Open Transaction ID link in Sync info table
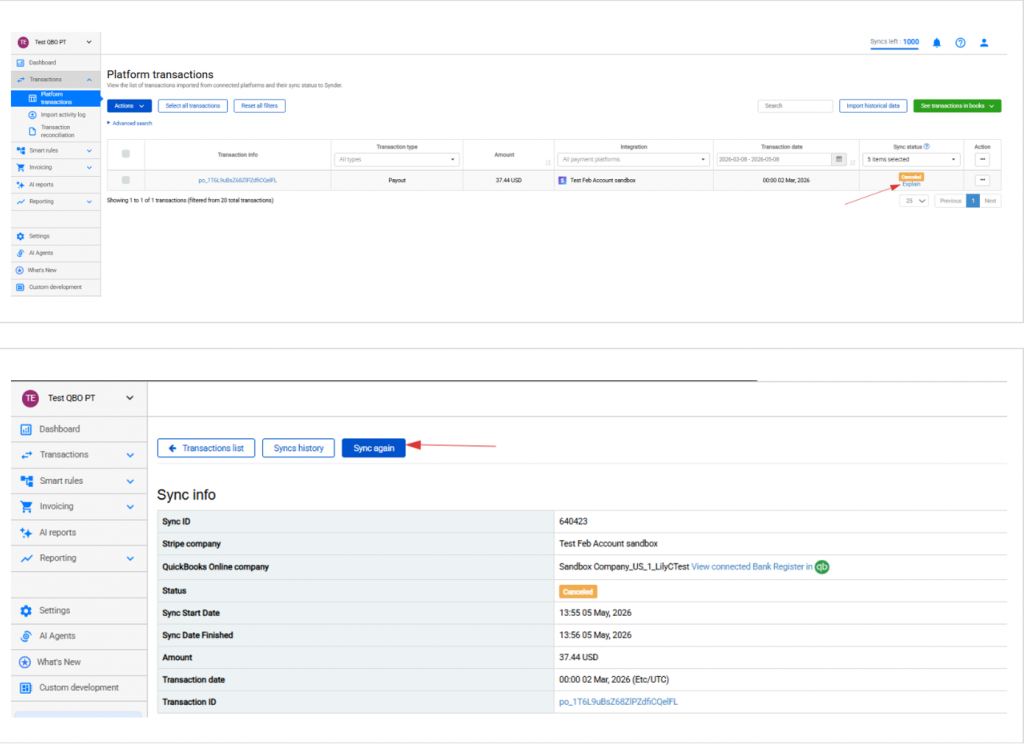 pyautogui.click(x=618, y=703)
